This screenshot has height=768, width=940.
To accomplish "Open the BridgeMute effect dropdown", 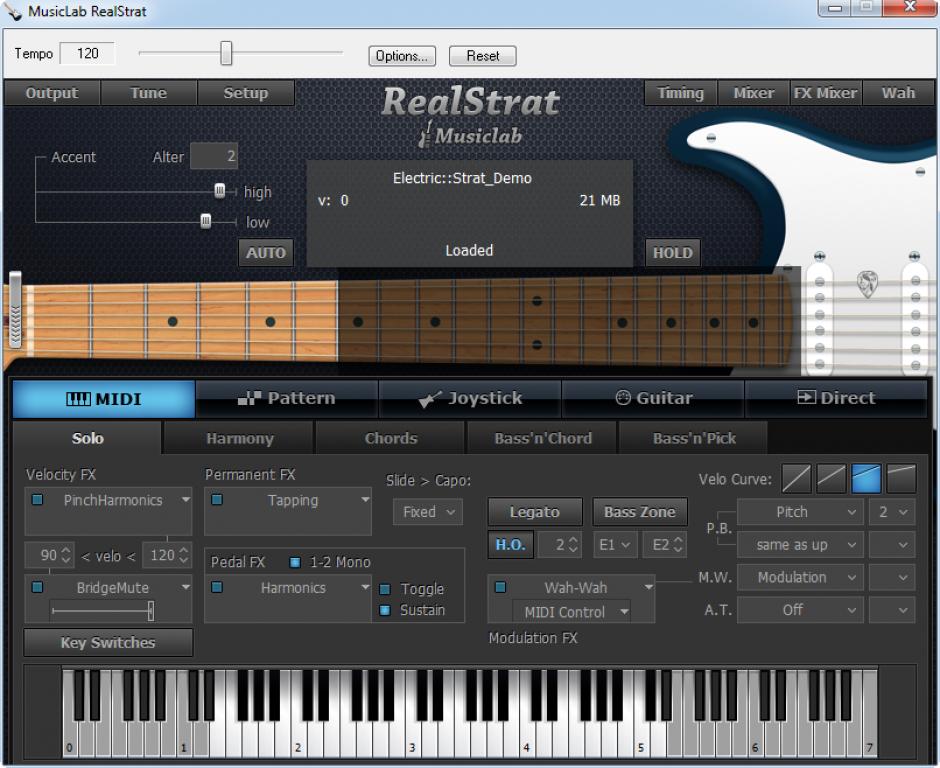I will tap(186, 587).
